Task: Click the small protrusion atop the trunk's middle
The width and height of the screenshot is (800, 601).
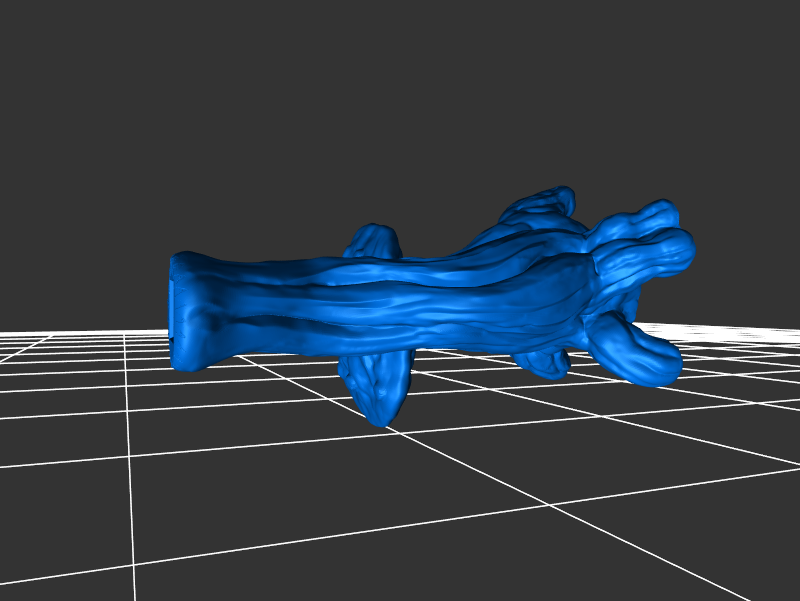Action: tap(375, 241)
